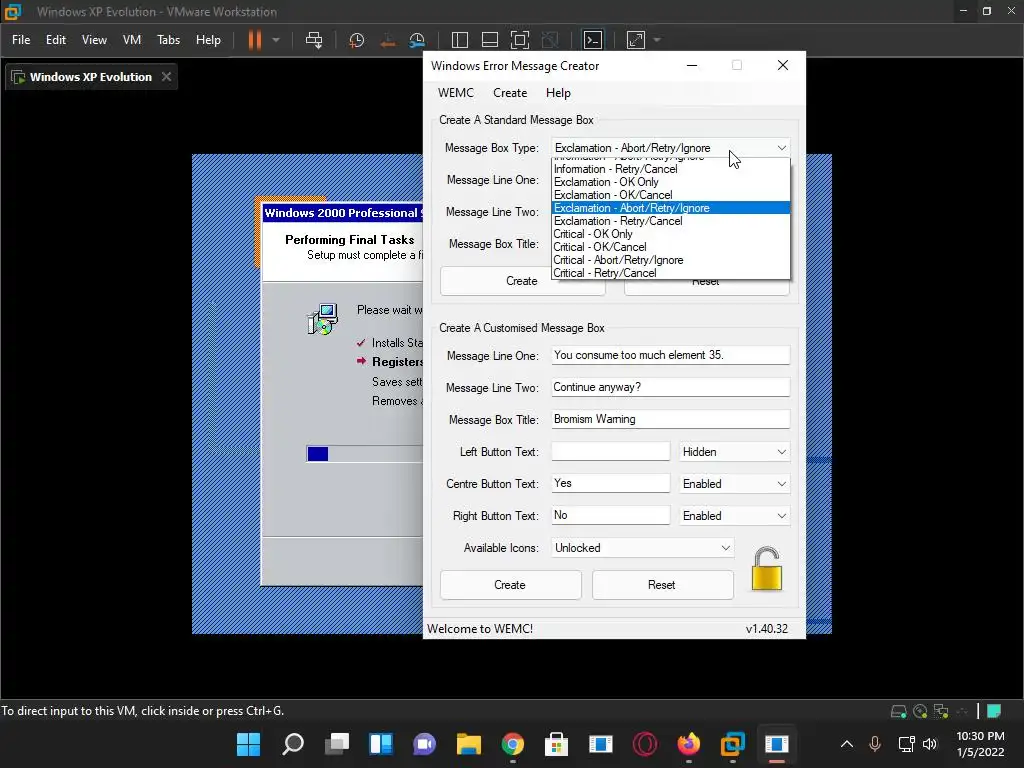1024x768 pixels.
Task: Click the VMware pause (suspend) icon
Action: tap(255, 40)
